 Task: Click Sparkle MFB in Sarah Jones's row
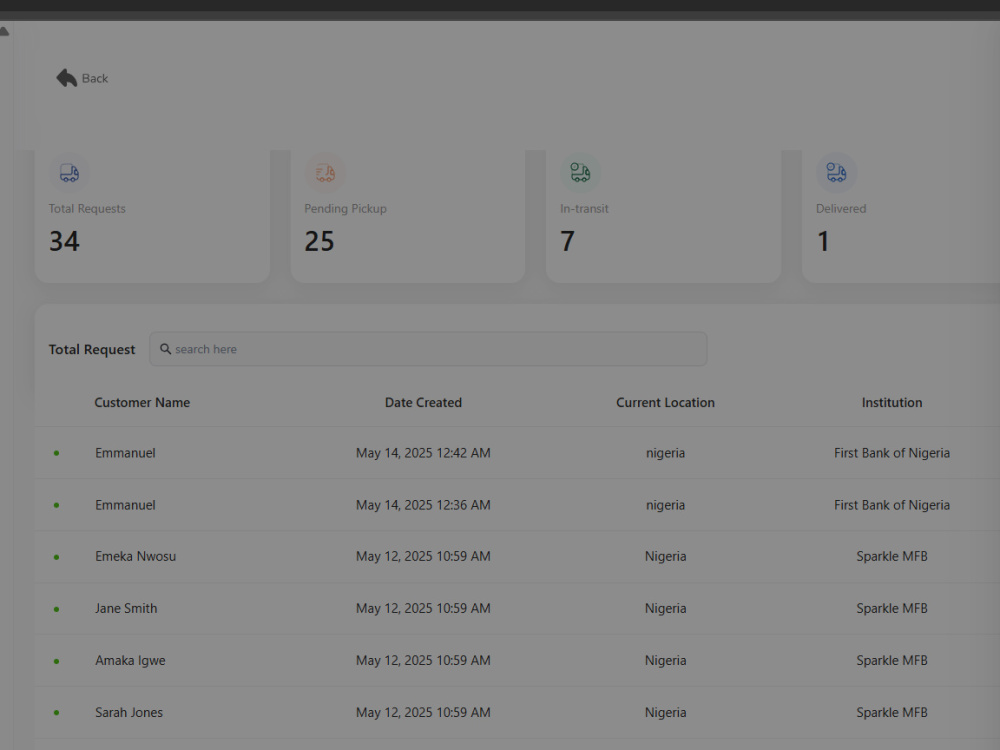coord(892,712)
